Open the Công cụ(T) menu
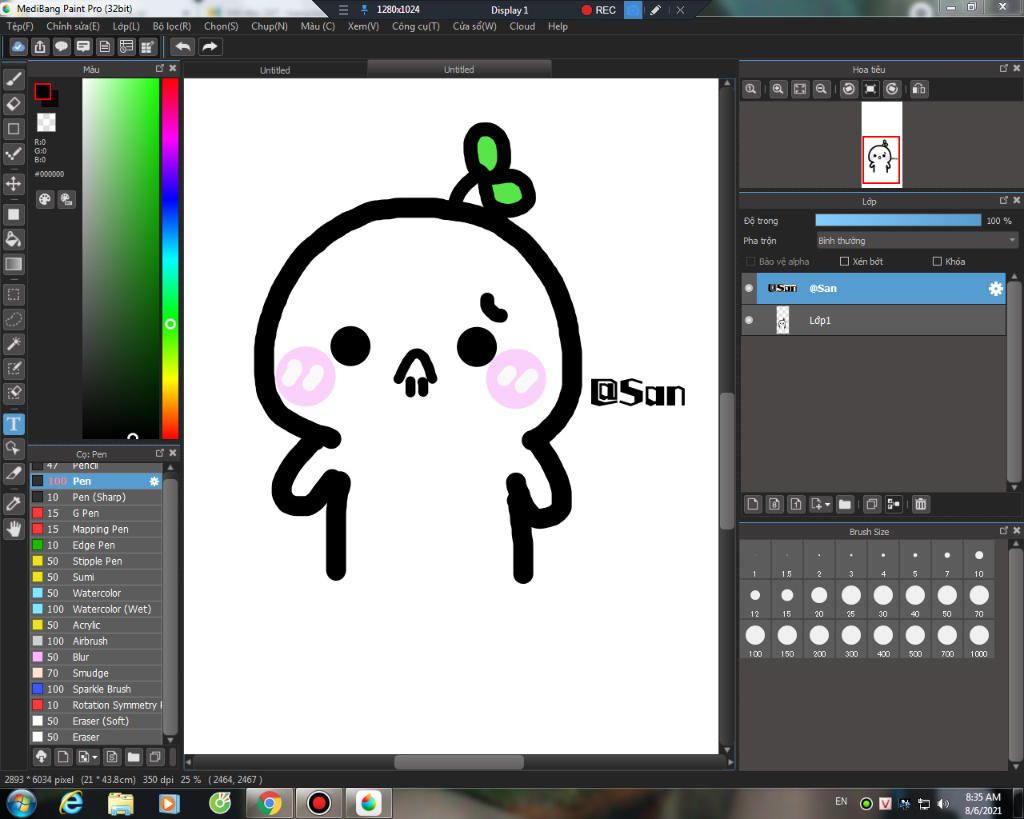 point(416,27)
